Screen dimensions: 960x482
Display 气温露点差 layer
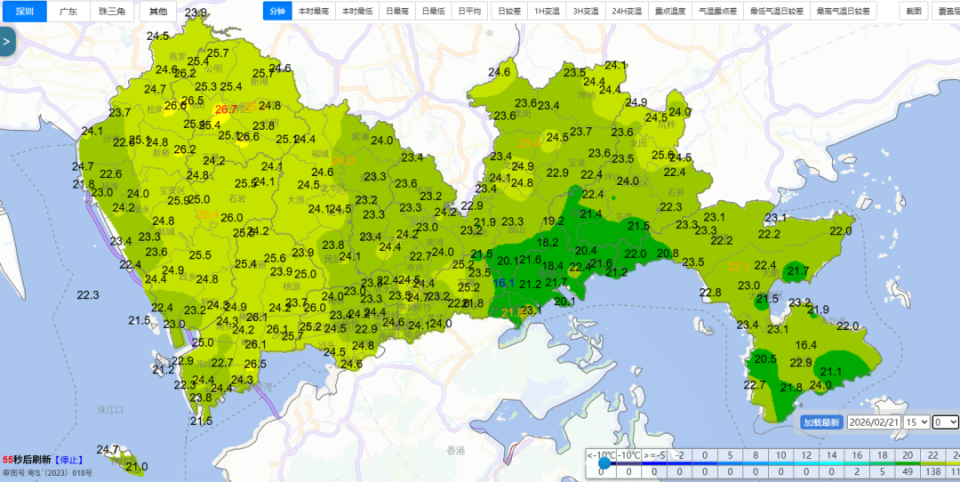(x=718, y=11)
